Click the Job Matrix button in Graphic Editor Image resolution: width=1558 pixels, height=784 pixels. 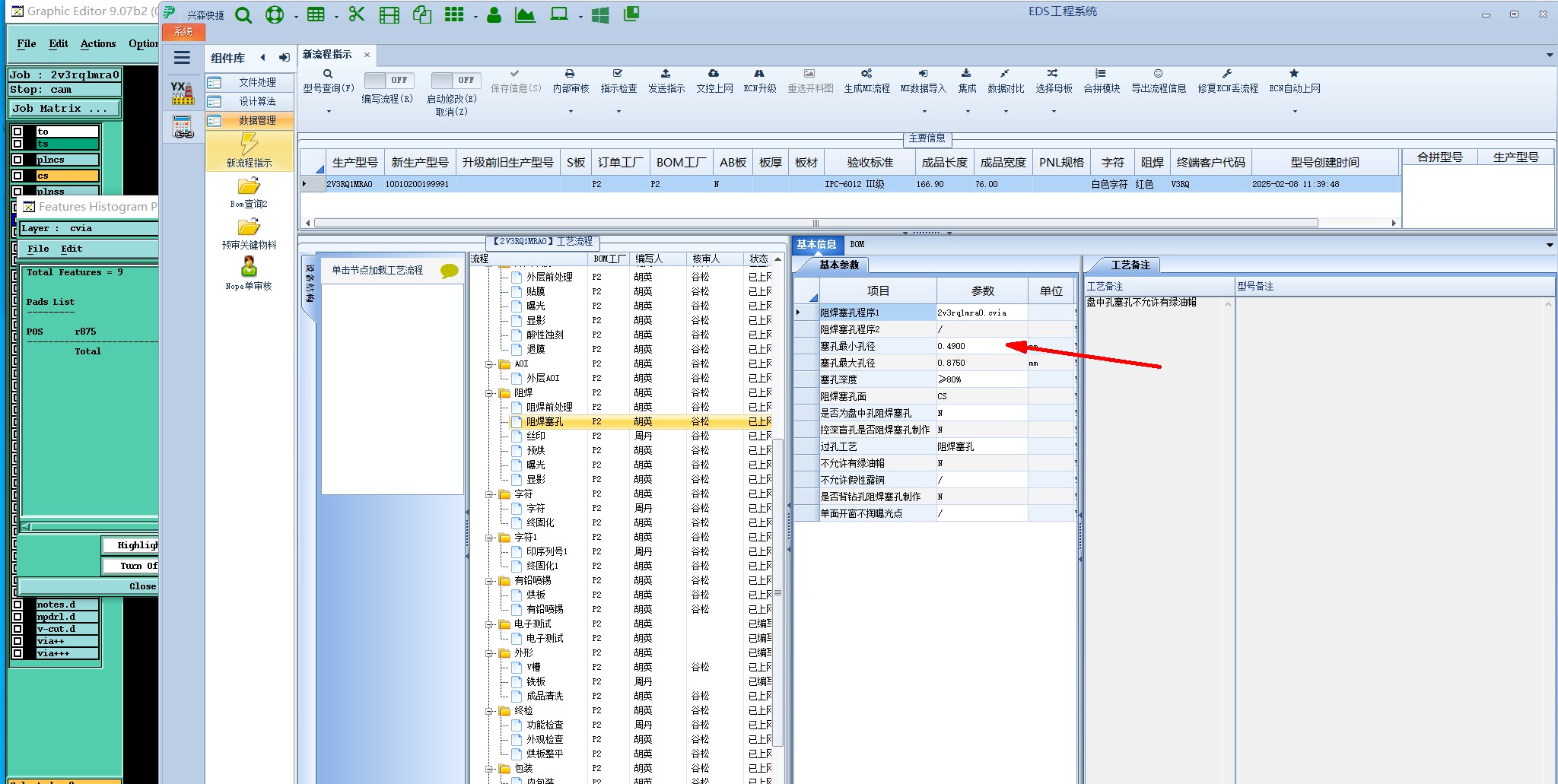pos(64,109)
